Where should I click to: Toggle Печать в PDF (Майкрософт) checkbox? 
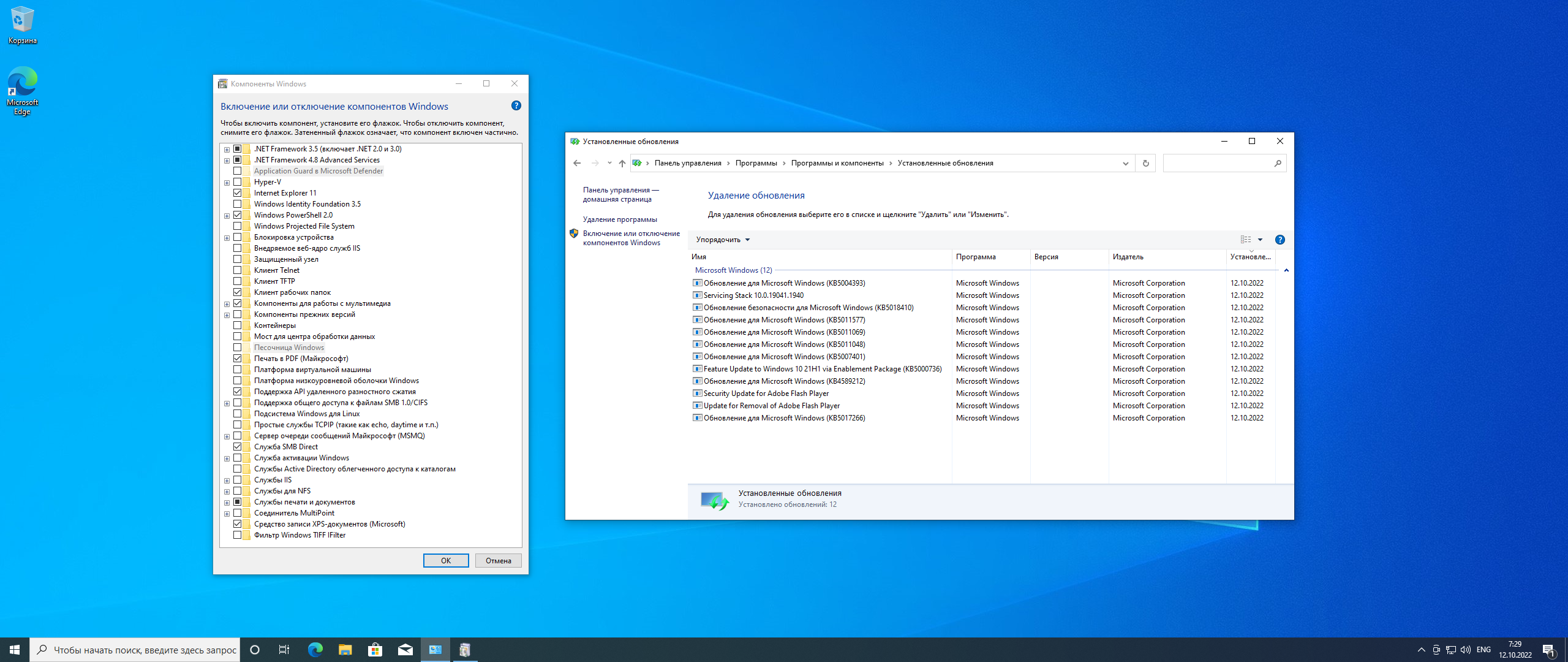click(x=237, y=359)
